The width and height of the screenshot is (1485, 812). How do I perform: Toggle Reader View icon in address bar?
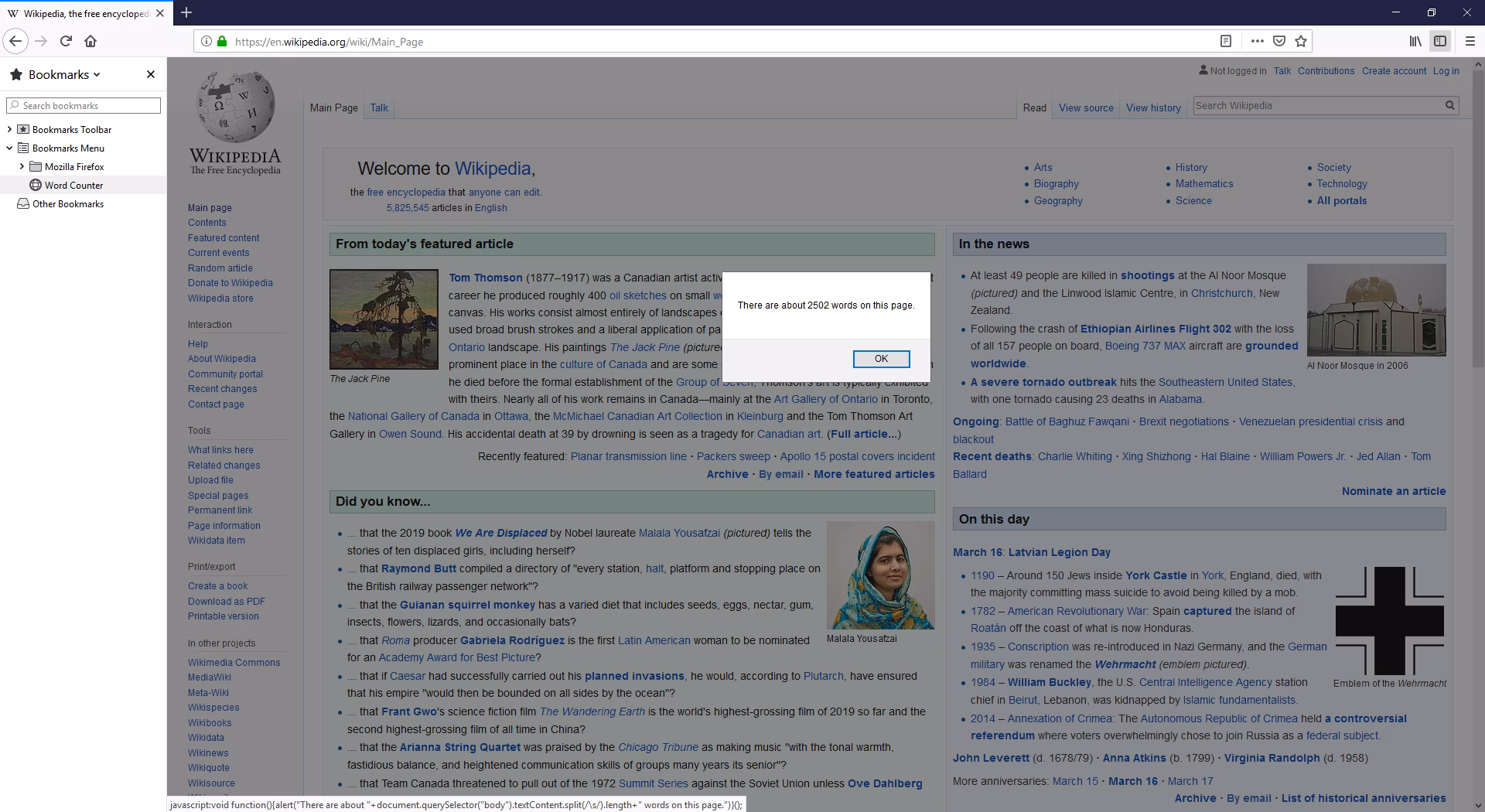tap(1226, 42)
